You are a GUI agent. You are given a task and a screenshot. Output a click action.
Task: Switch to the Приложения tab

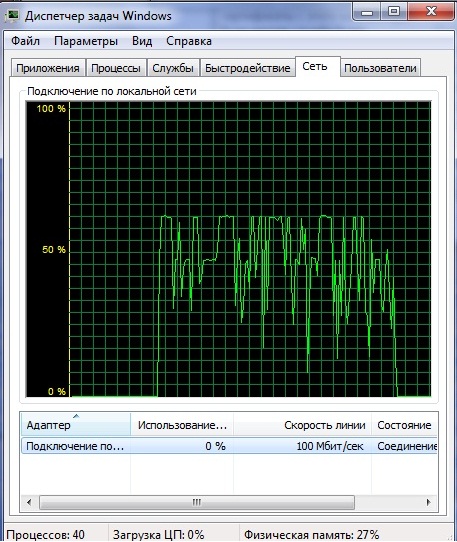[48, 68]
